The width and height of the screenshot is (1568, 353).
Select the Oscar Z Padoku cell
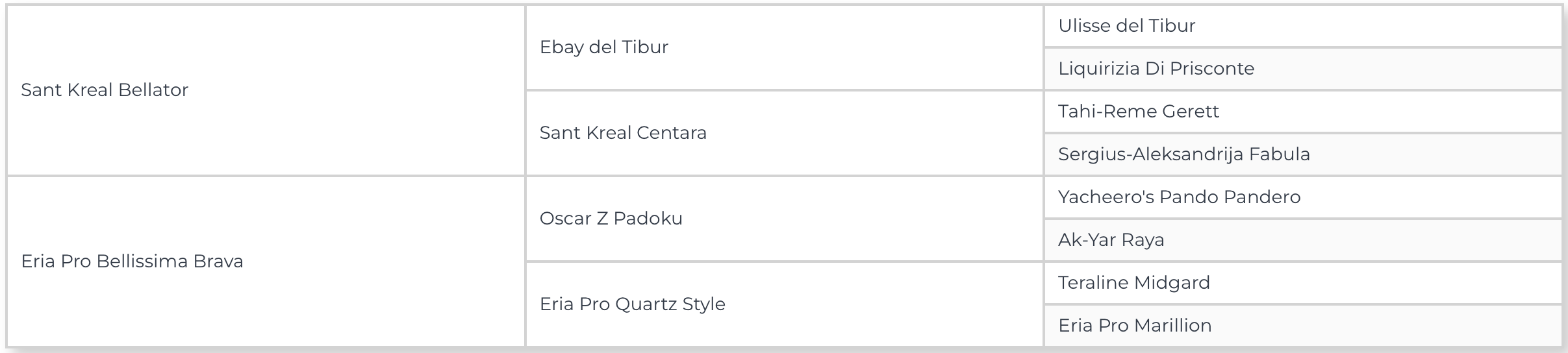point(611,218)
